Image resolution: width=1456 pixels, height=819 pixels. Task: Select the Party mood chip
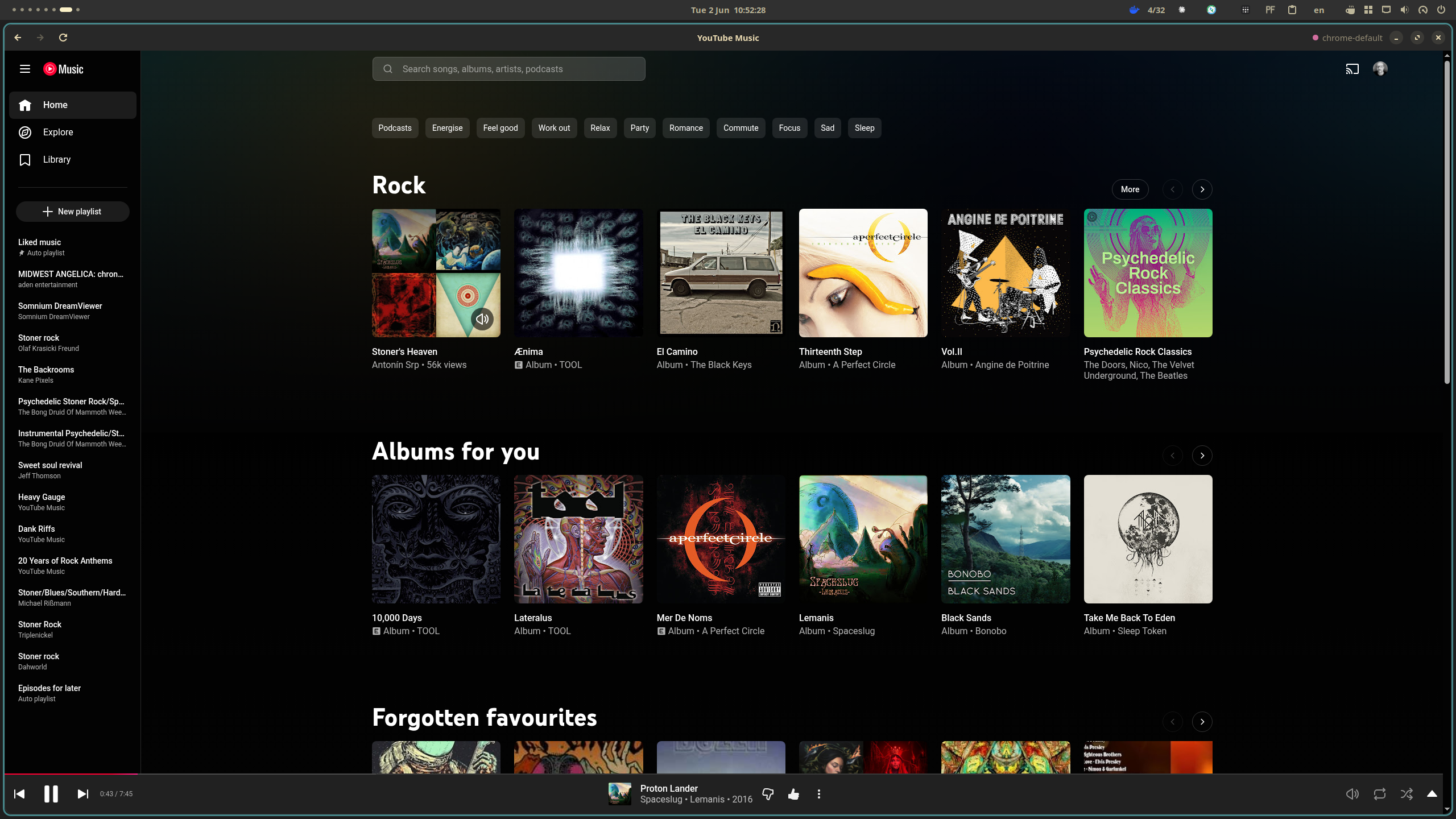coord(640,128)
